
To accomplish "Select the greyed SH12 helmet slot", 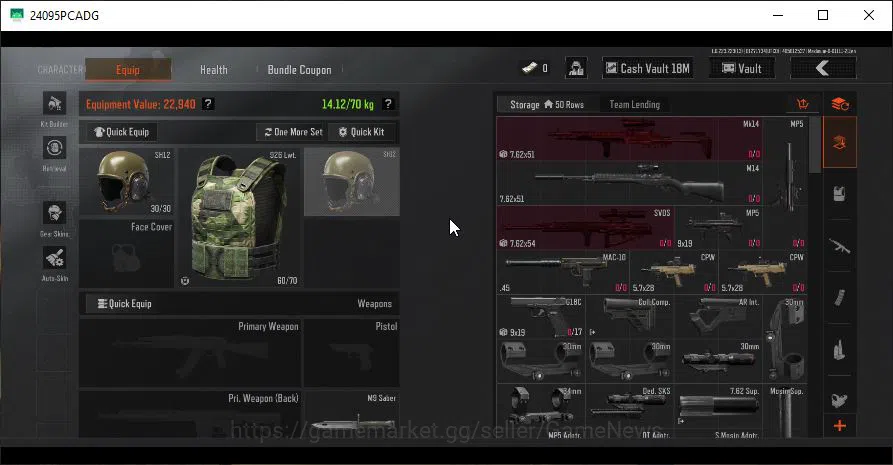I will (x=352, y=182).
